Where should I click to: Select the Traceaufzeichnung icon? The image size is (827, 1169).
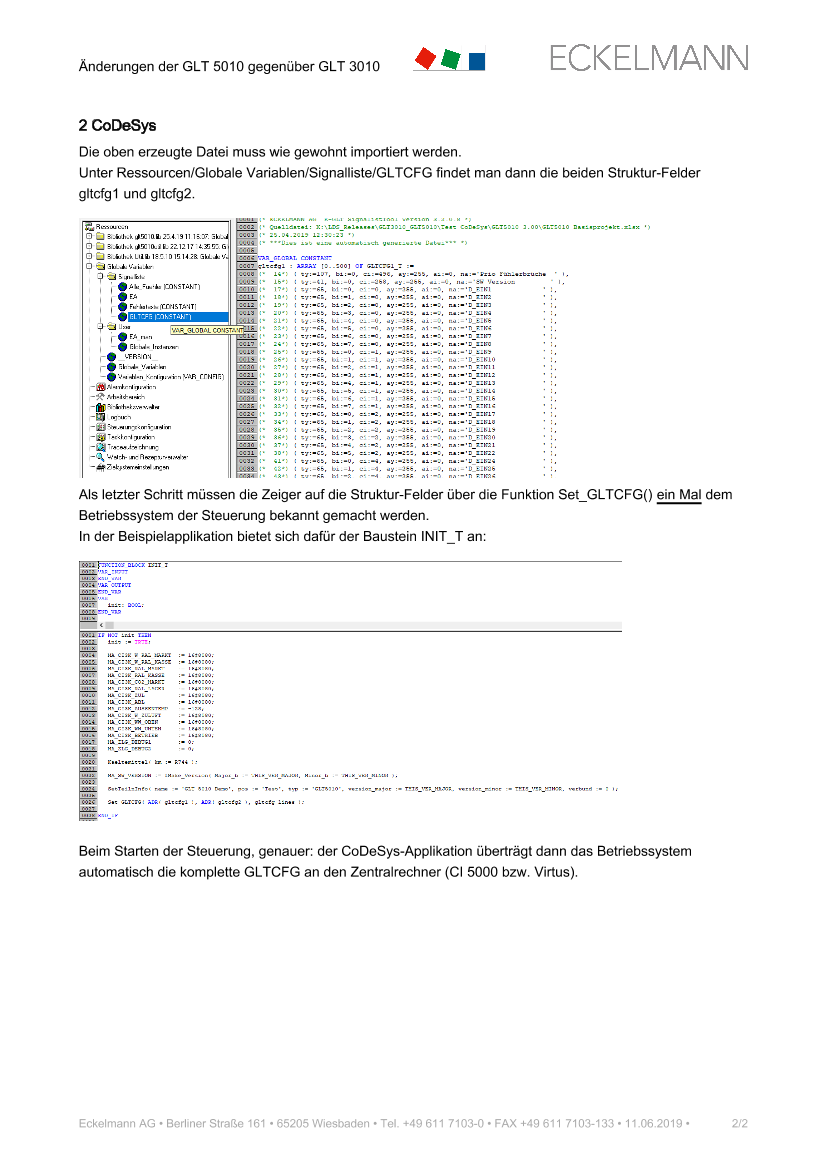click(x=100, y=447)
